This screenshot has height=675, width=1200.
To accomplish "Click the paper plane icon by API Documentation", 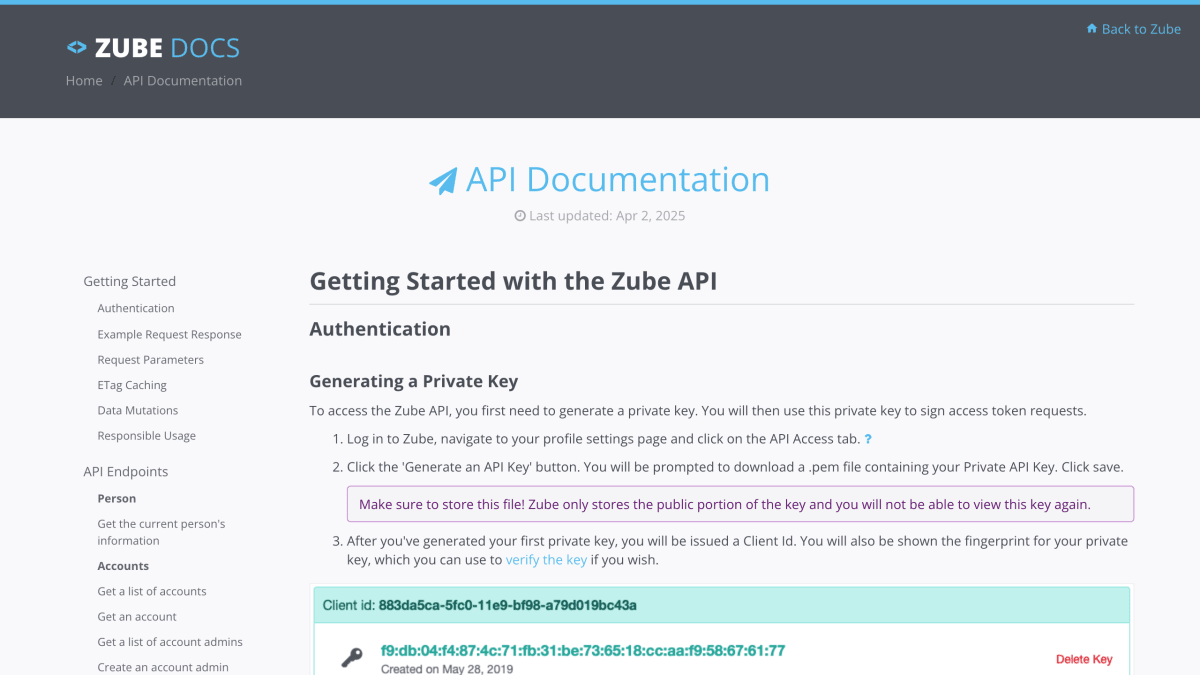I will [x=443, y=181].
